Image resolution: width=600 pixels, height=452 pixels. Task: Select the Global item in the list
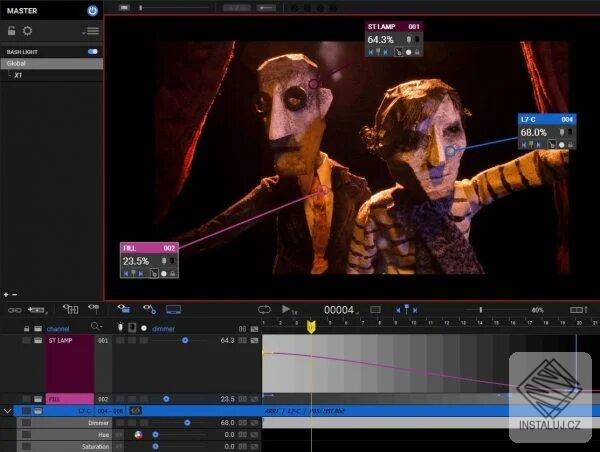pyautogui.click(x=52, y=64)
